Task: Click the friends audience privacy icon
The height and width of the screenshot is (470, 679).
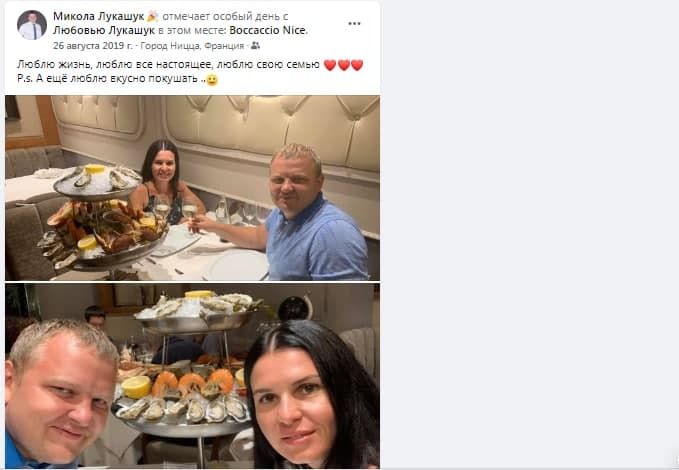Action: [255, 45]
